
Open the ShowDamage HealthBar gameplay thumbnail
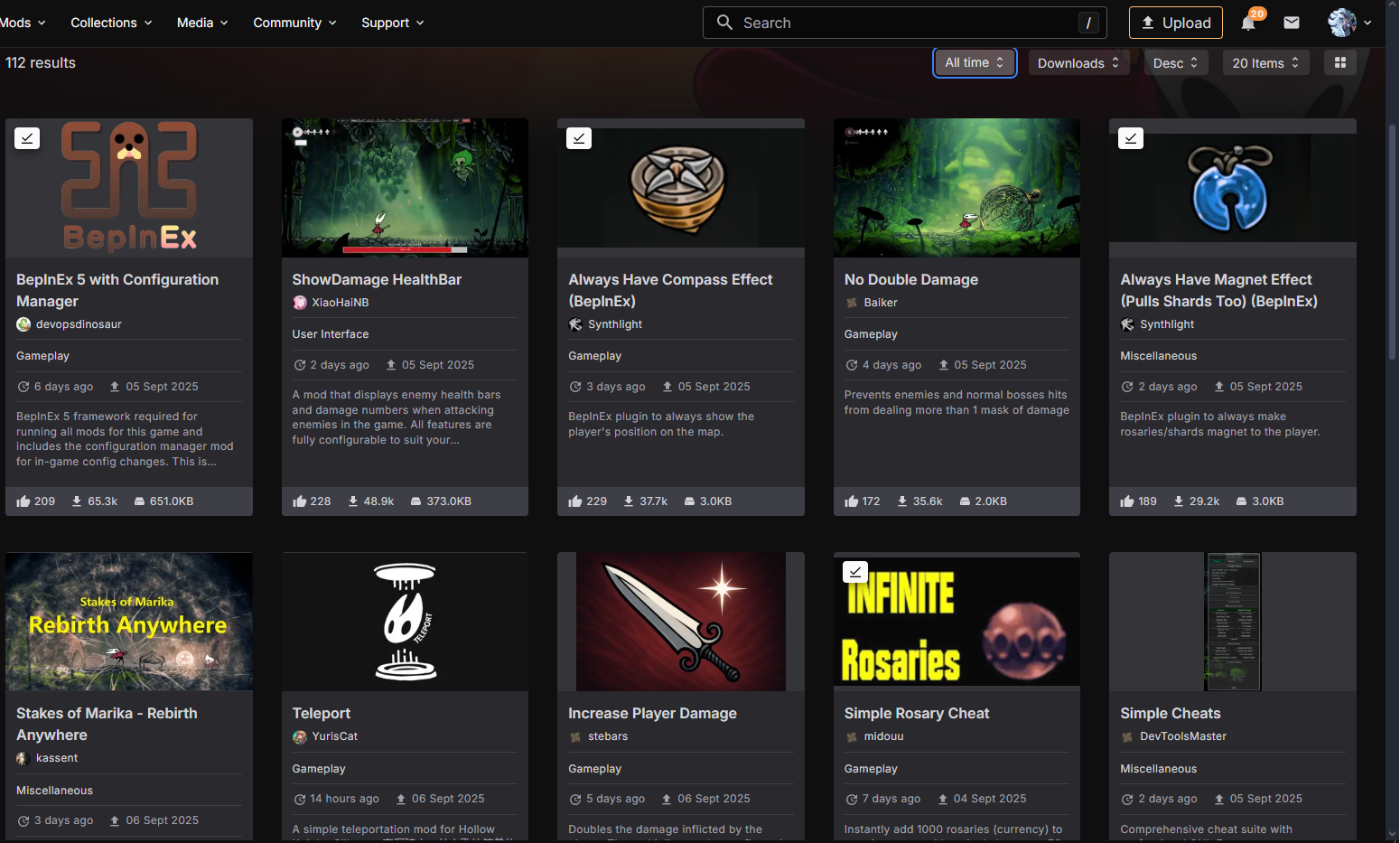405,188
